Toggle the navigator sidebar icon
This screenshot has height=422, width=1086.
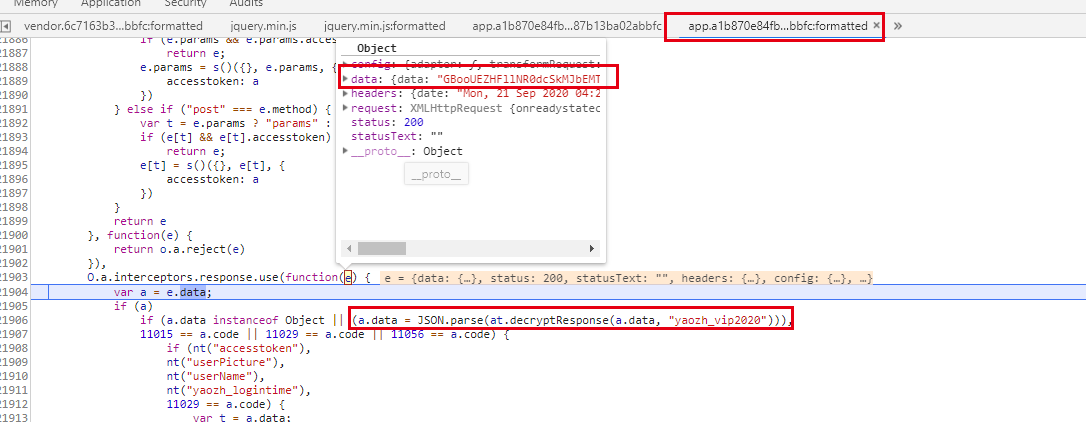(6, 26)
